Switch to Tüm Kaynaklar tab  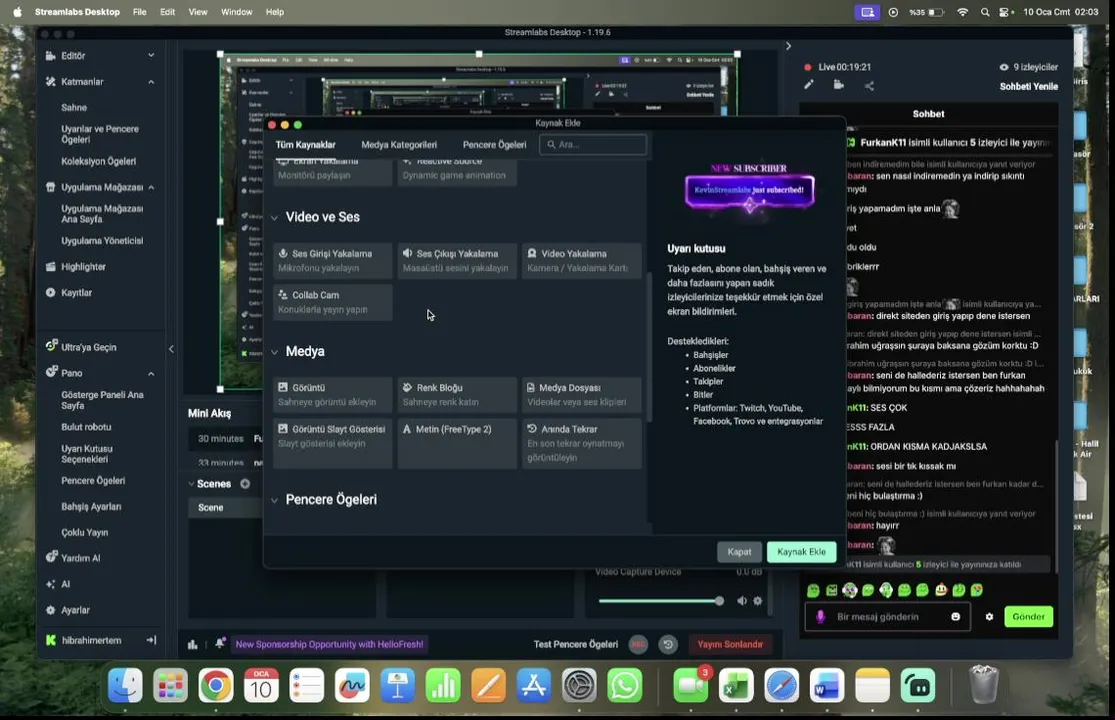305,144
